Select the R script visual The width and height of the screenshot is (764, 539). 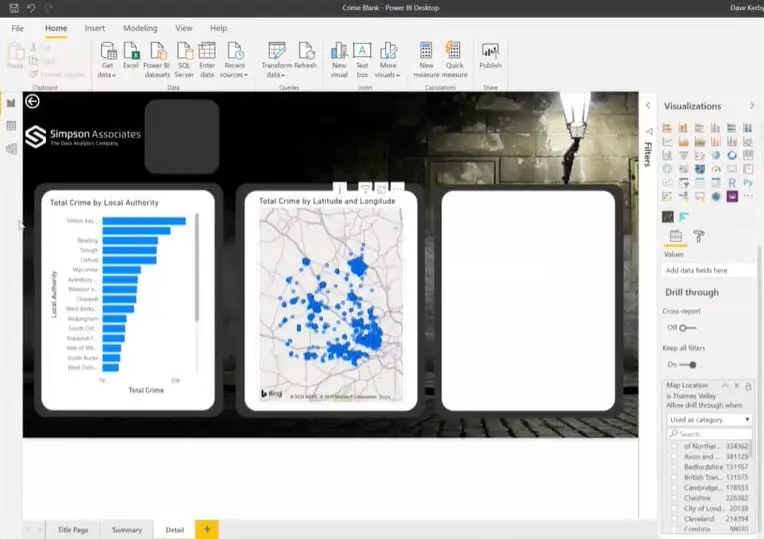coord(732,183)
